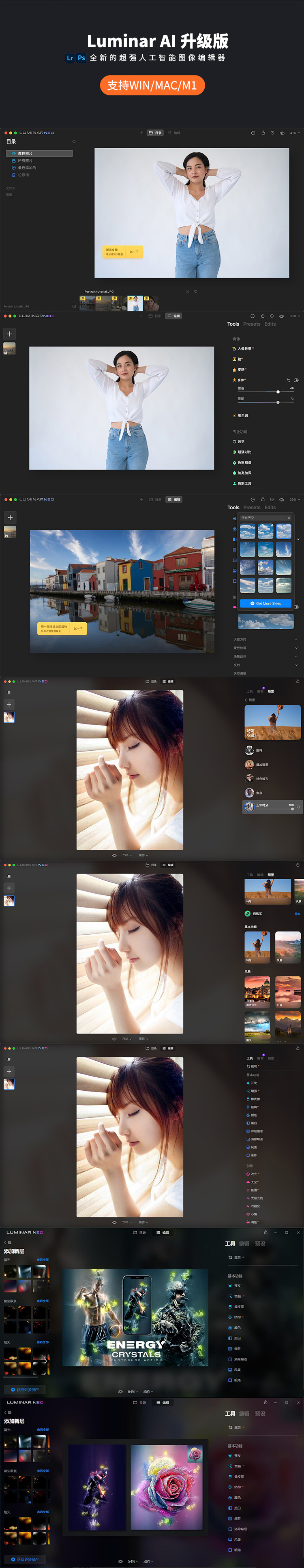Open the 垃圾桶 trash item

pos(20,175)
